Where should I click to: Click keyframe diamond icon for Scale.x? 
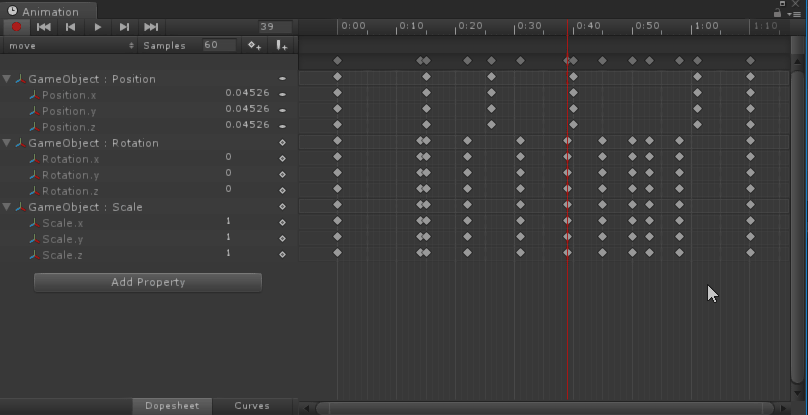click(x=282, y=223)
